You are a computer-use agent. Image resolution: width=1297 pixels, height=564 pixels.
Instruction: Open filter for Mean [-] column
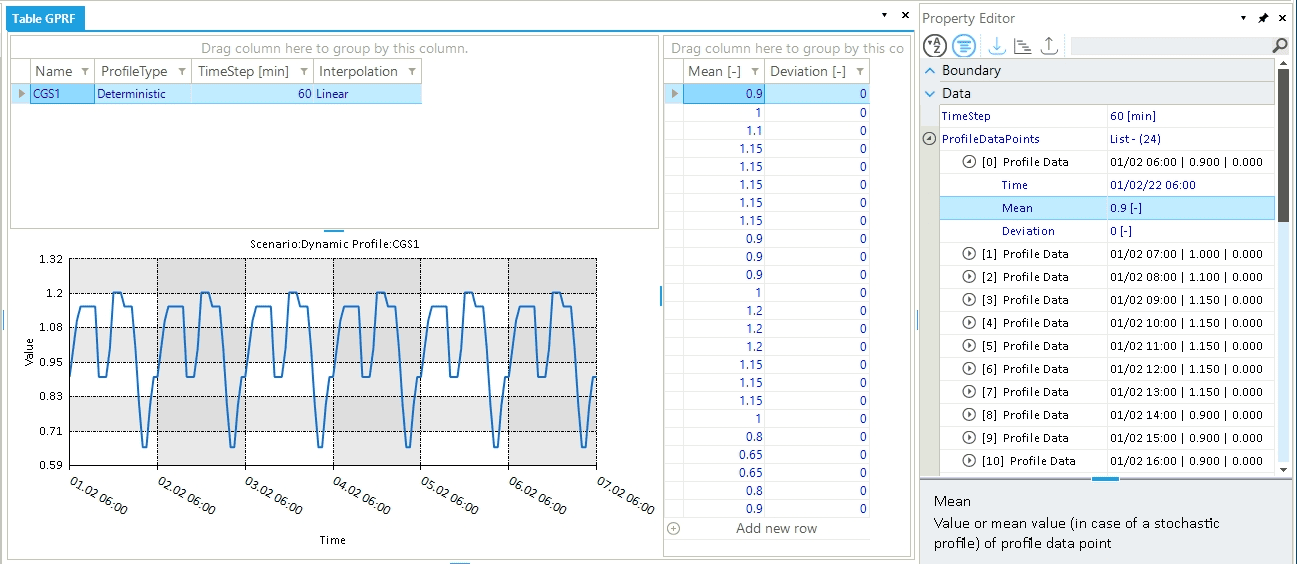pos(754,72)
